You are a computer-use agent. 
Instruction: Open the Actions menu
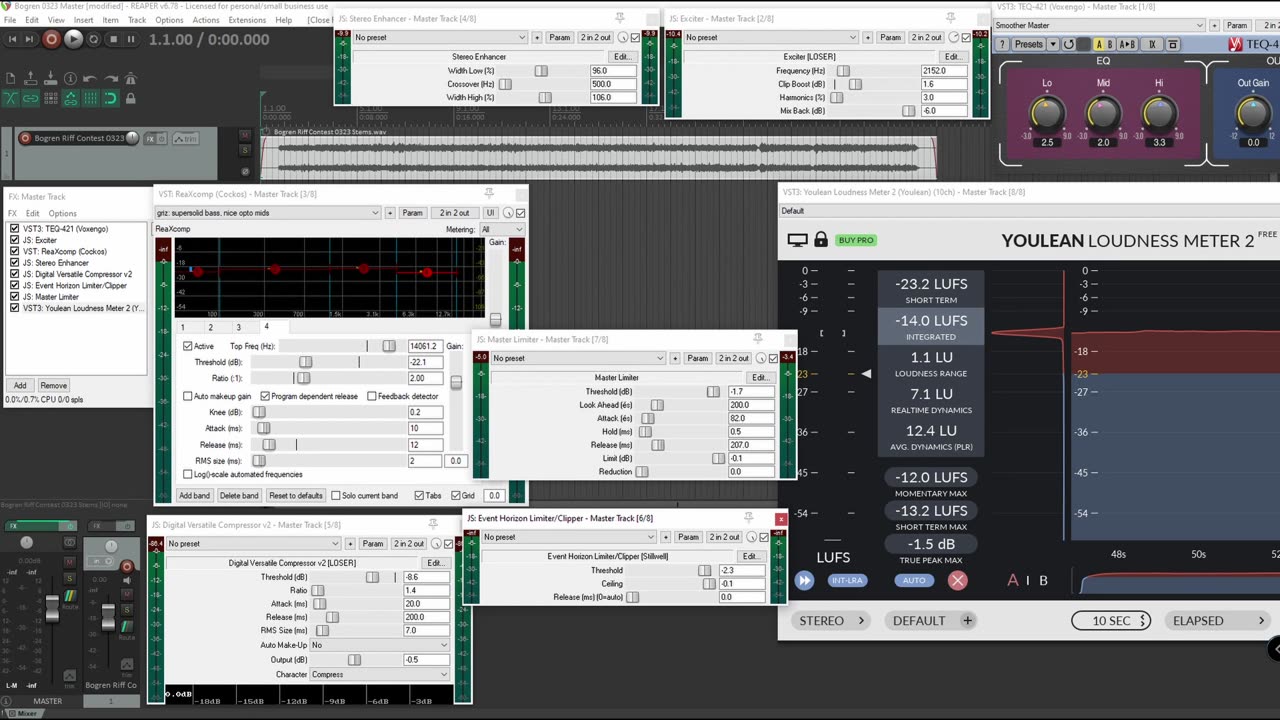[206, 20]
